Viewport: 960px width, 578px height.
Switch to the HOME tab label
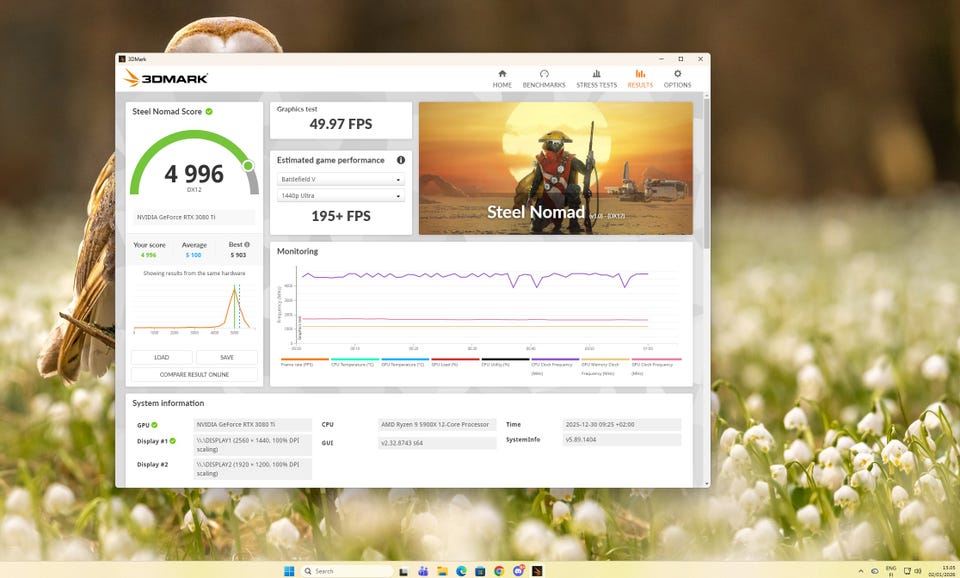coord(502,85)
